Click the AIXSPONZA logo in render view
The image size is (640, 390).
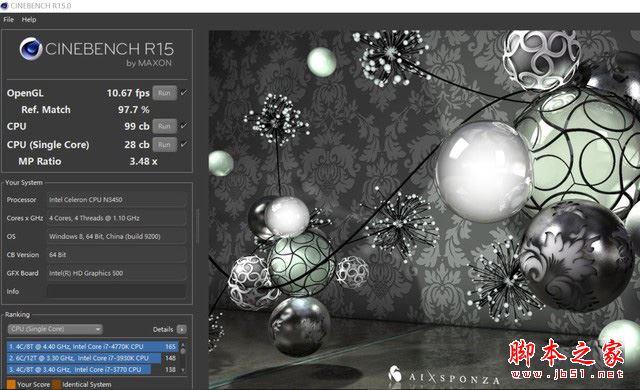[x=444, y=375]
